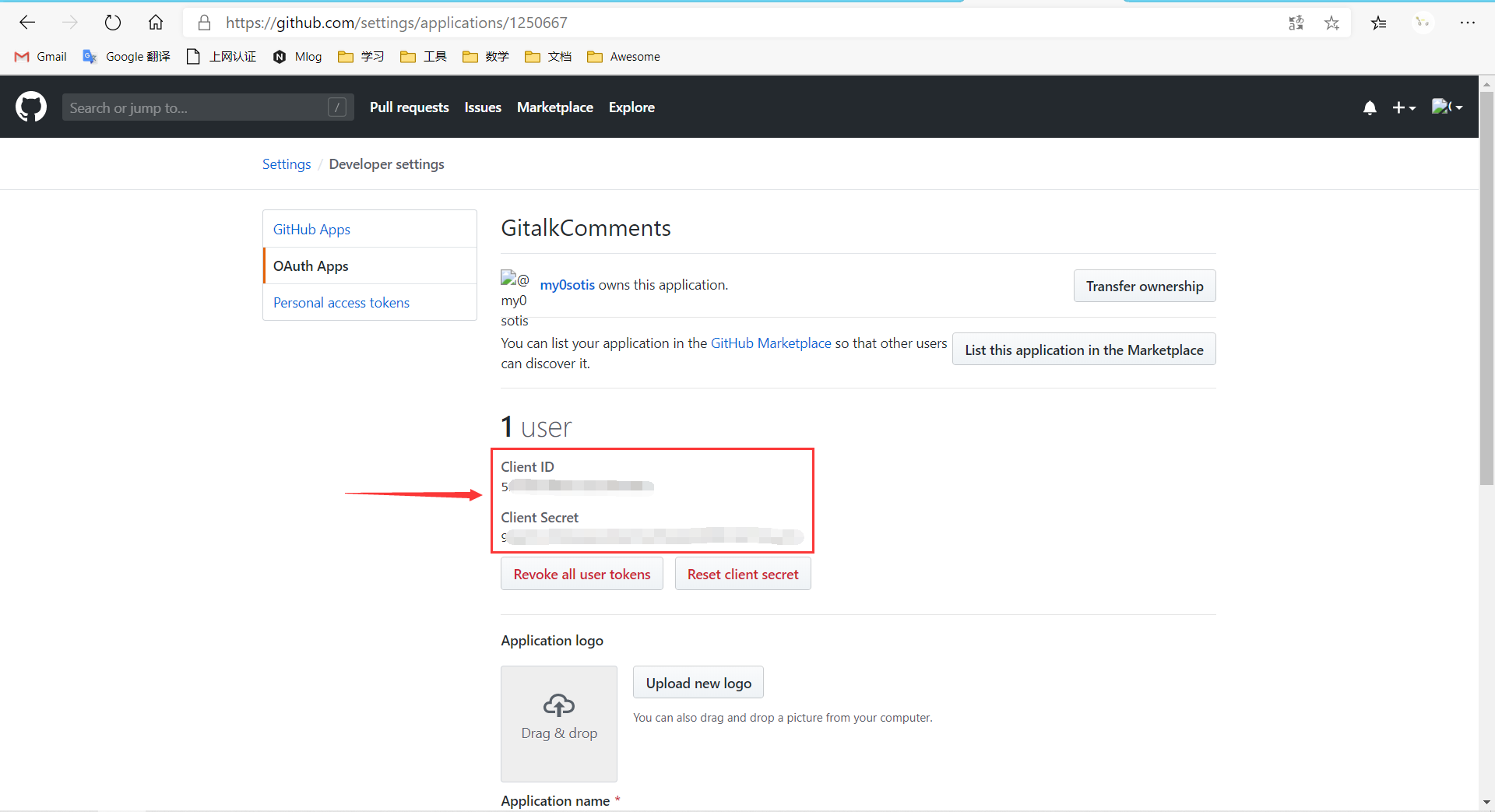Open the favorites list icon
The height and width of the screenshot is (812, 1495).
pyautogui.click(x=1379, y=23)
